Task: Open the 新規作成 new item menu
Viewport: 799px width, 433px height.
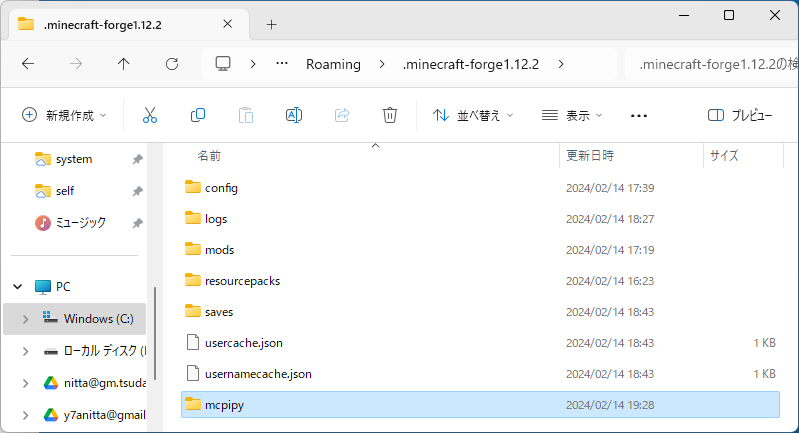Action: point(64,115)
